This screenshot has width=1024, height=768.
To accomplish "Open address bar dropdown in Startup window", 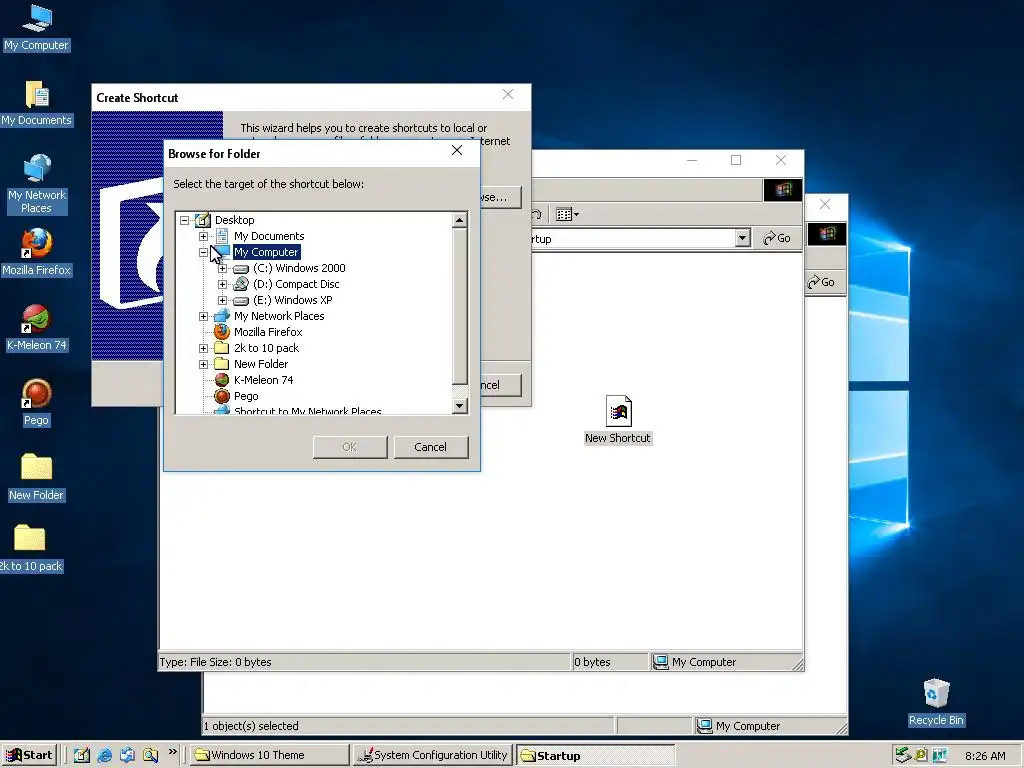I will point(742,238).
